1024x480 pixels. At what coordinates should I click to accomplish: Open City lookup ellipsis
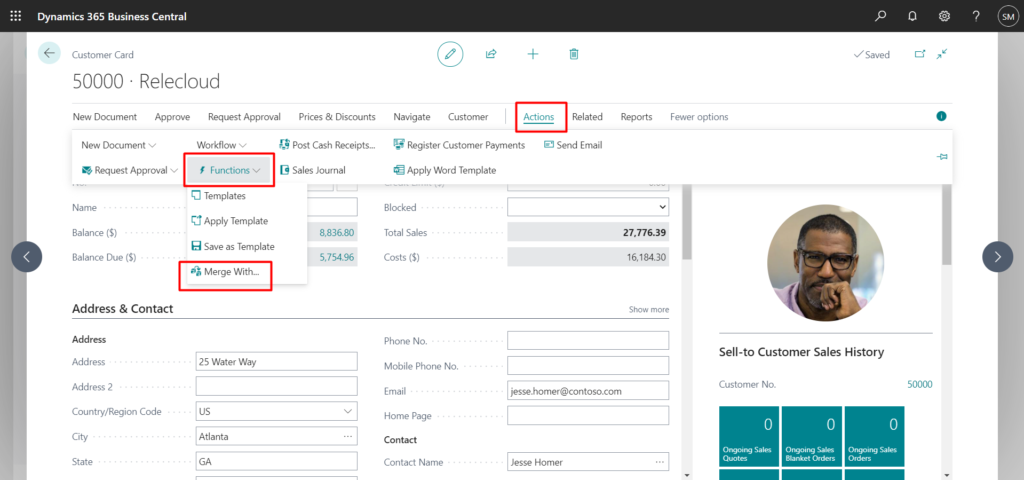347,436
